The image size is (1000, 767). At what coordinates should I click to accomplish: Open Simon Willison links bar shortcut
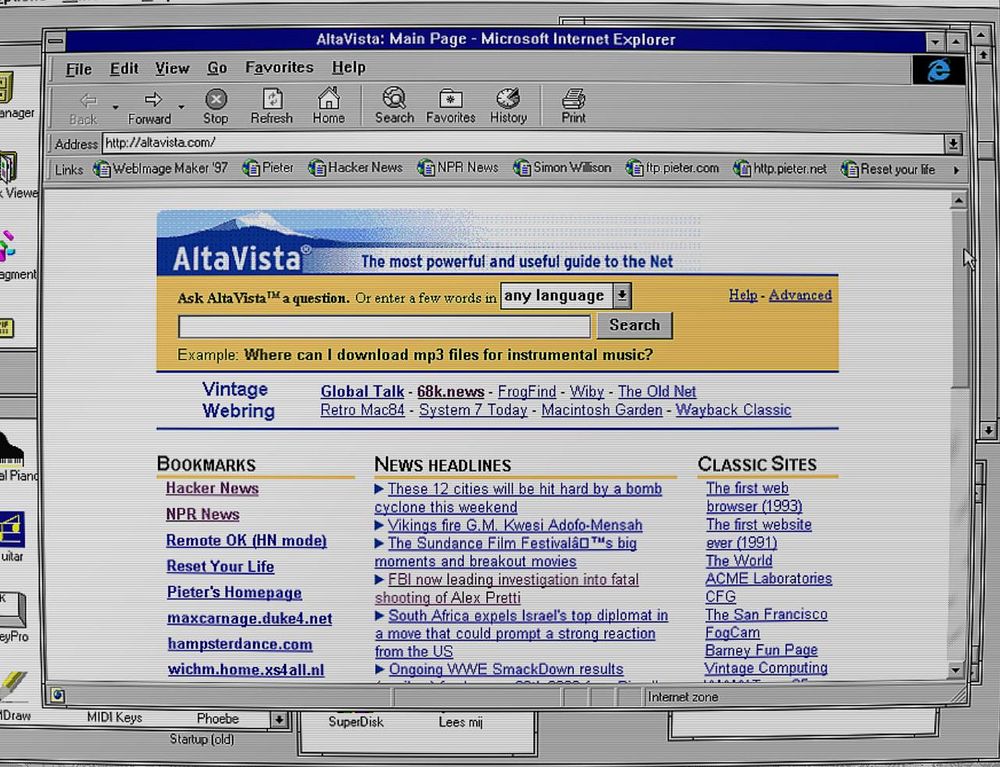pos(562,168)
